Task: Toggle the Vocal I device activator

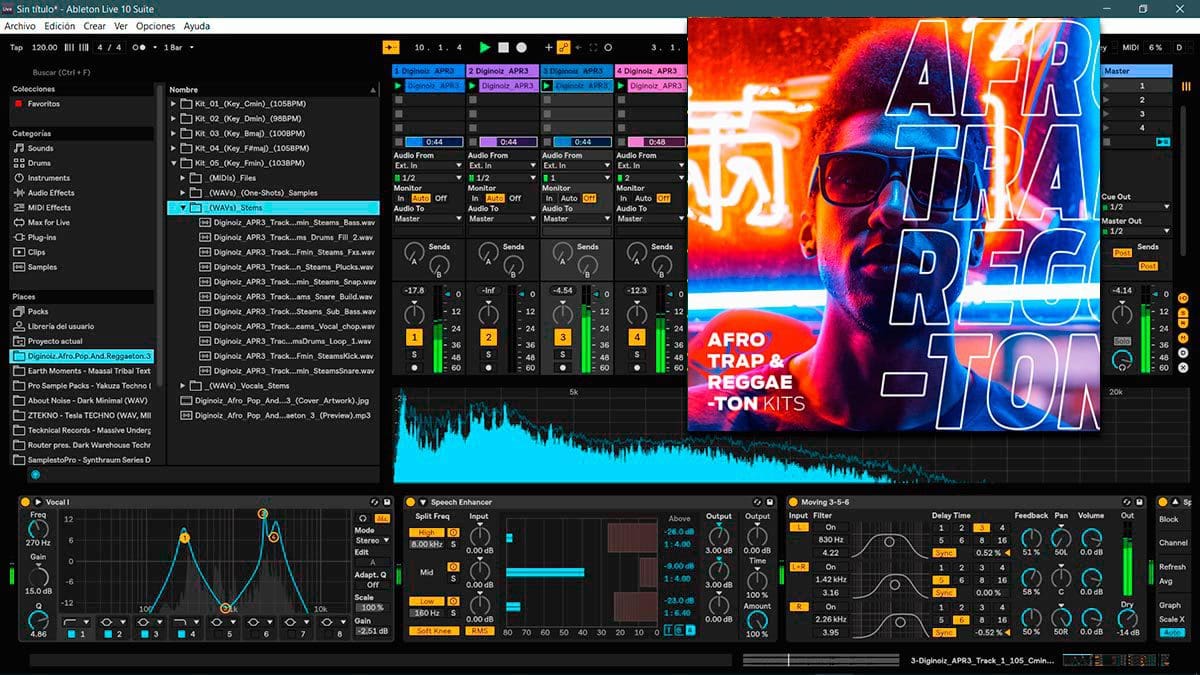Action: point(26,502)
